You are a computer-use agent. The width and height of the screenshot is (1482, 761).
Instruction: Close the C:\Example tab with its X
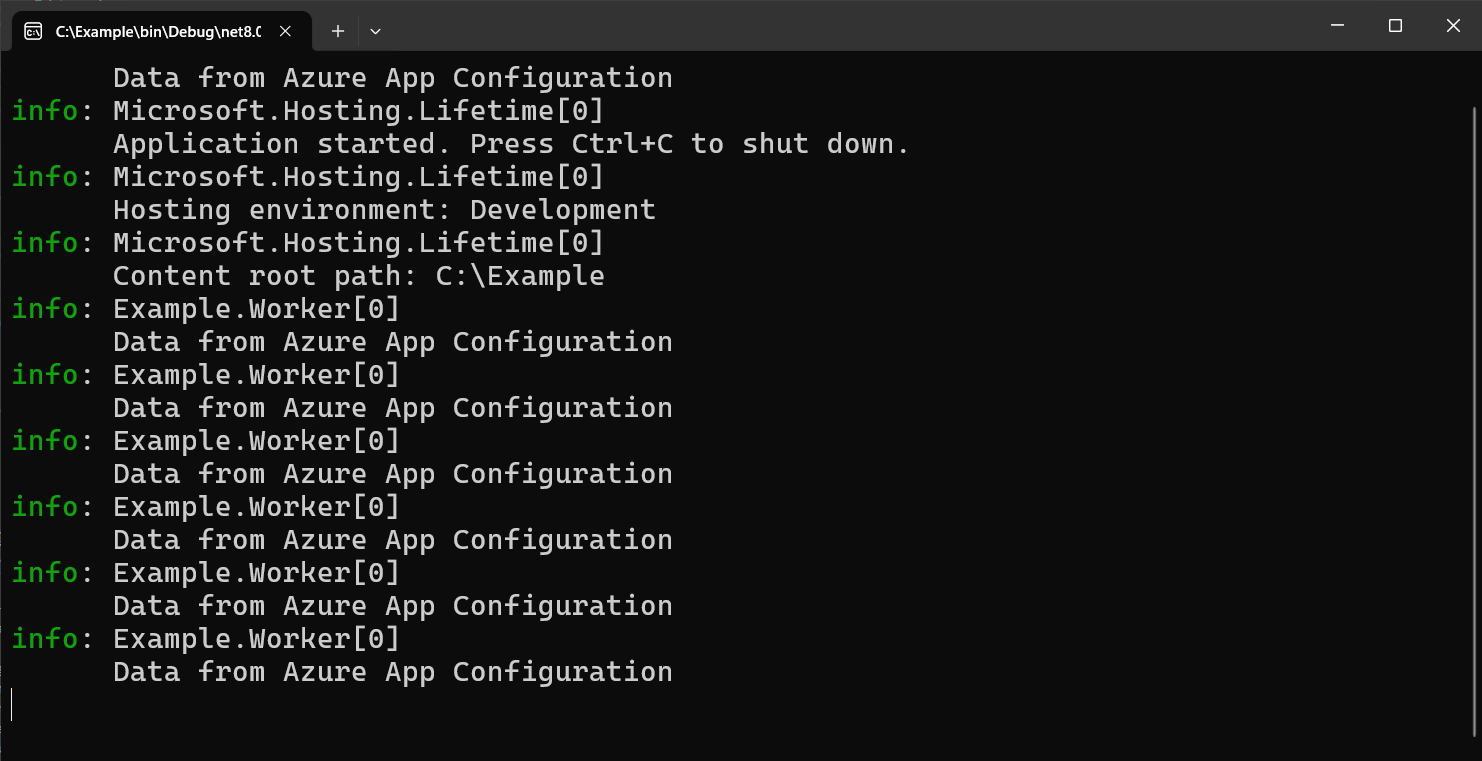point(285,31)
